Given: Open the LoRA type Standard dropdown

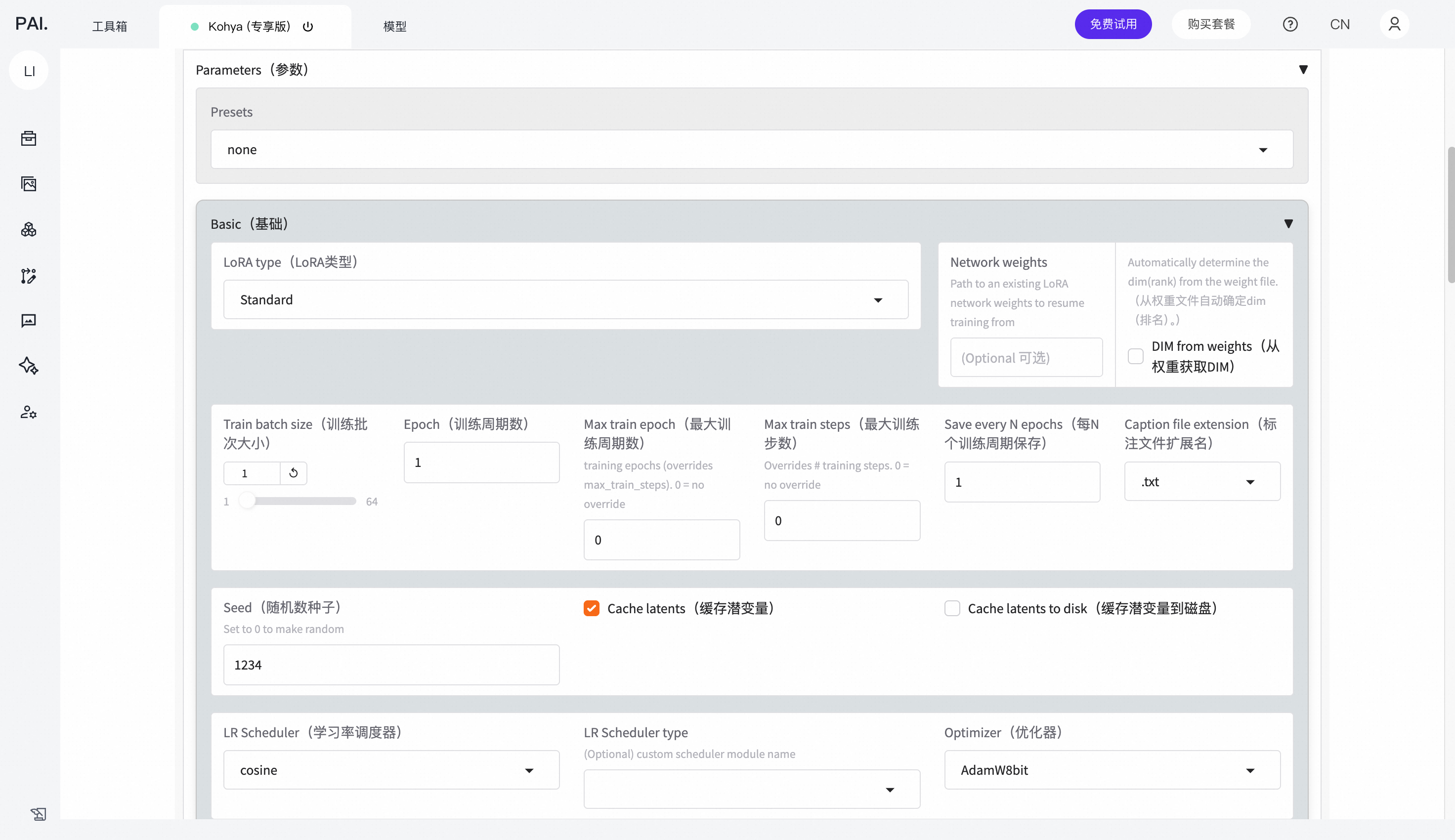Looking at the screenshot, I should 565,299.
